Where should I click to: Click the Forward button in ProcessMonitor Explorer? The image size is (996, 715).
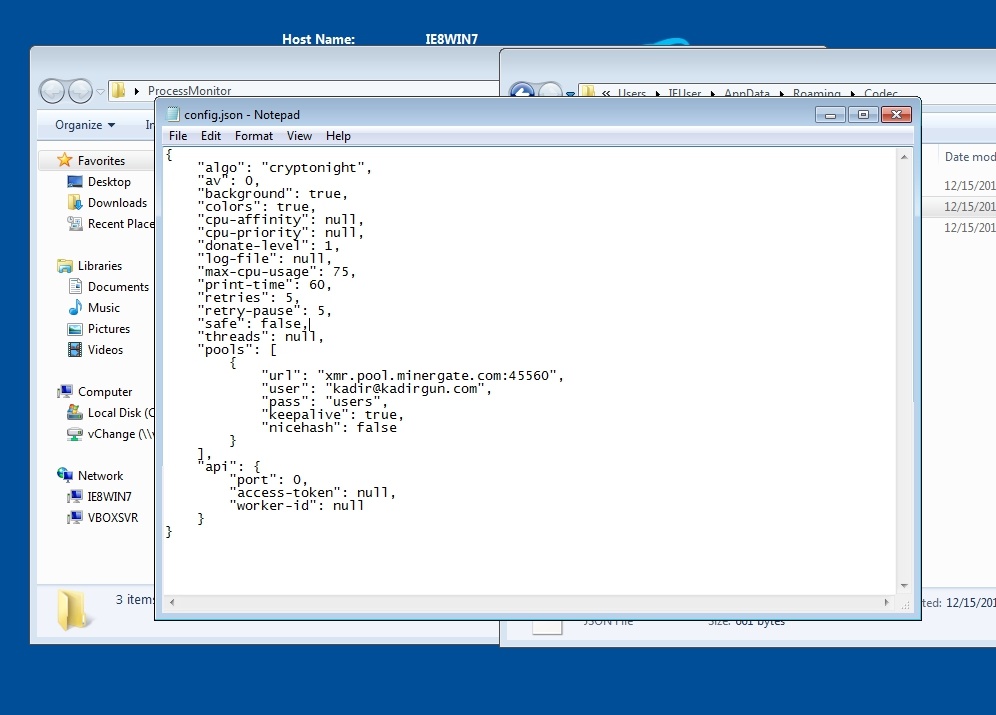pyautogui.click(x=80, y=91)
